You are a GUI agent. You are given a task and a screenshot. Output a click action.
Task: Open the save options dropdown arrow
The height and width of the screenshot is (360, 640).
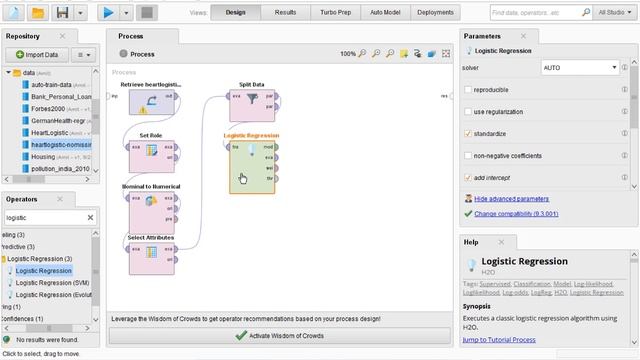tap(80, 13)
